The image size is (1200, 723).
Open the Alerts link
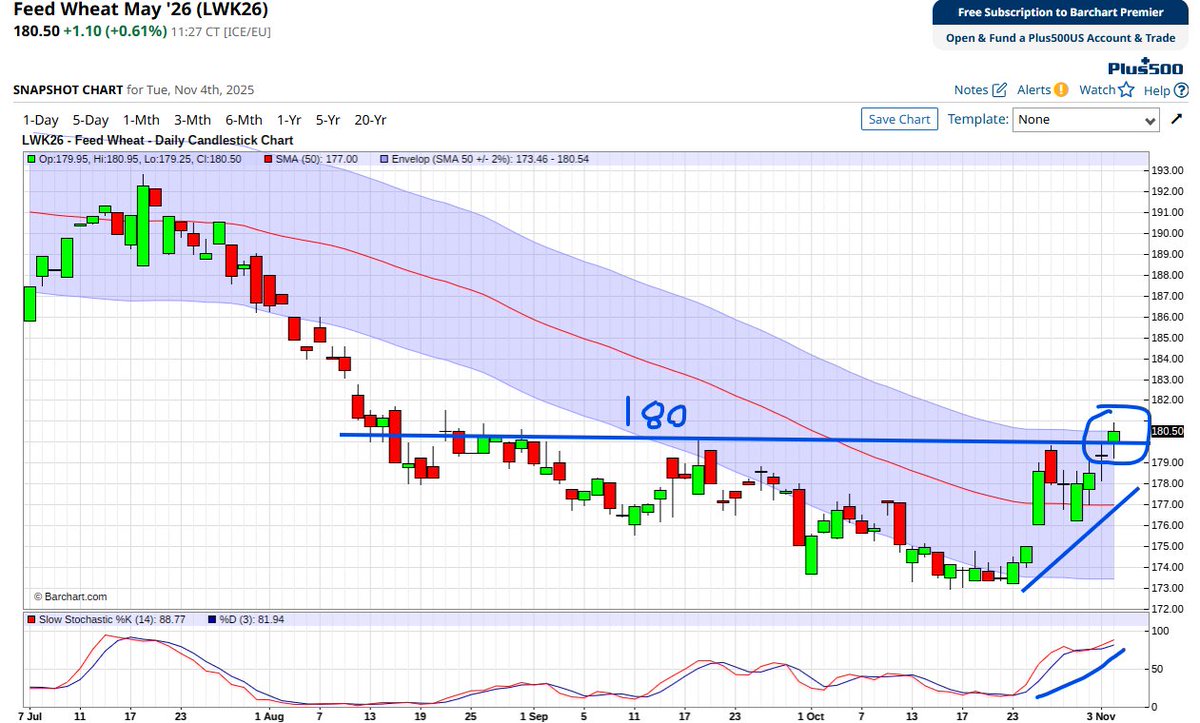click(x=1034, y=90)
